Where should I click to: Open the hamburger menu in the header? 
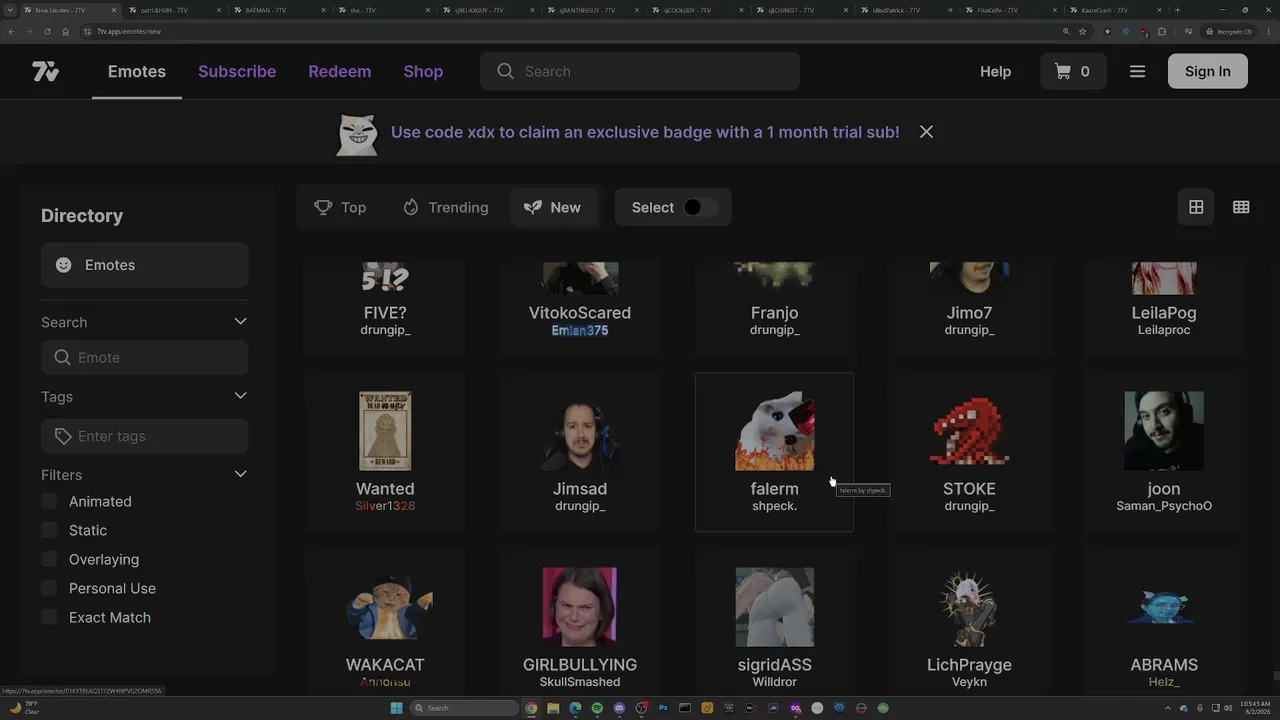coord(1137,71)
